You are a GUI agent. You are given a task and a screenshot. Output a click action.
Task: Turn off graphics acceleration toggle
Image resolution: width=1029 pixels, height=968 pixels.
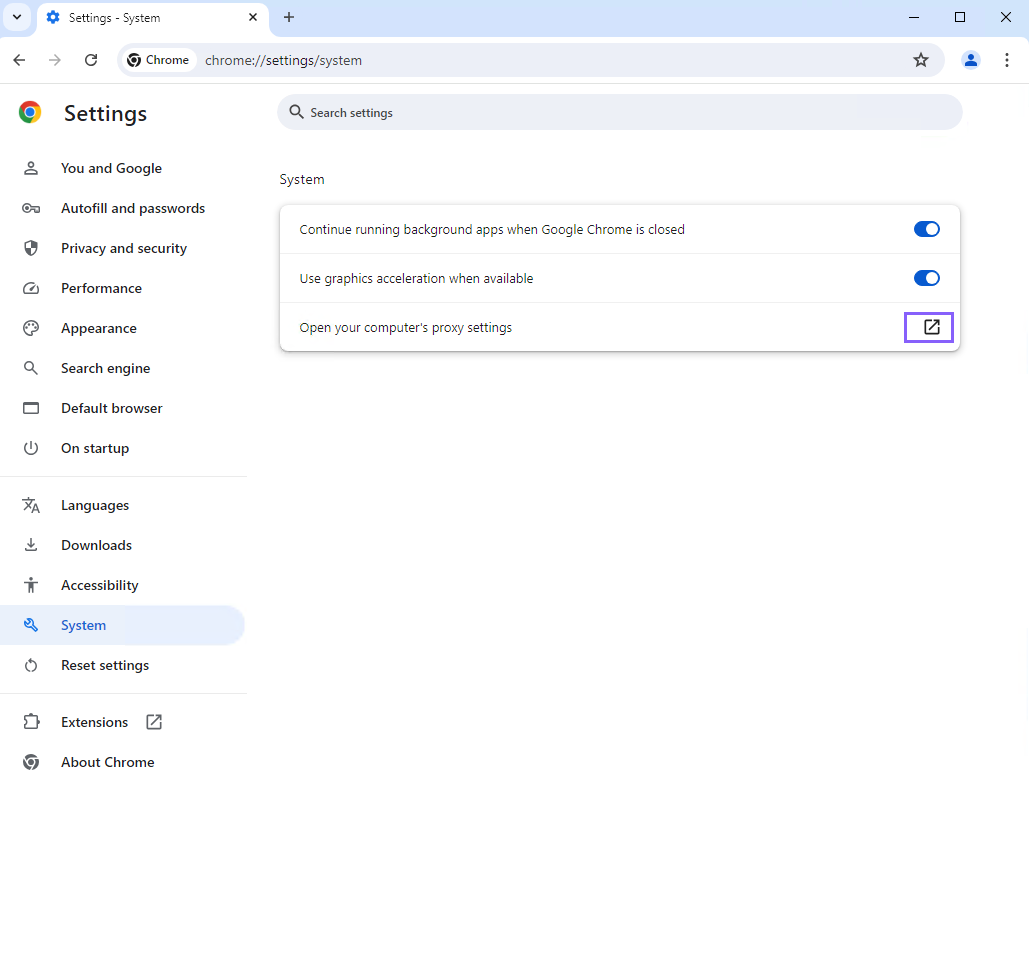click(926, 278)
